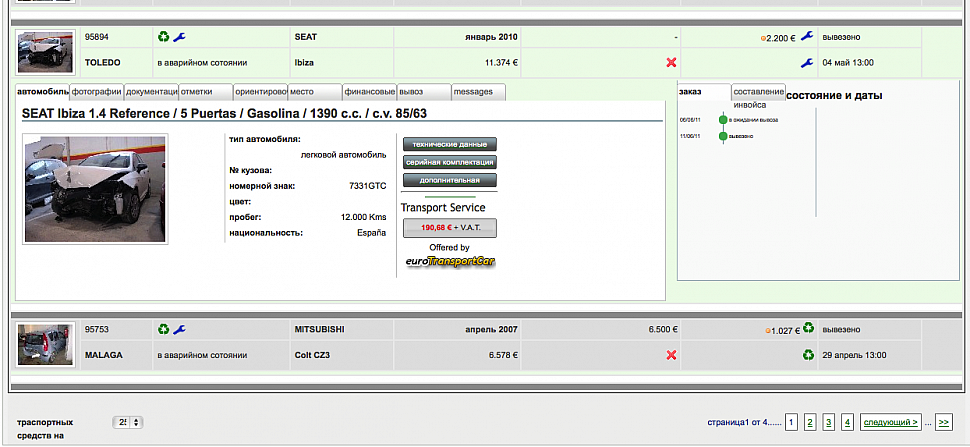Go to page 3
970x447 pixels.
[829, 422]
